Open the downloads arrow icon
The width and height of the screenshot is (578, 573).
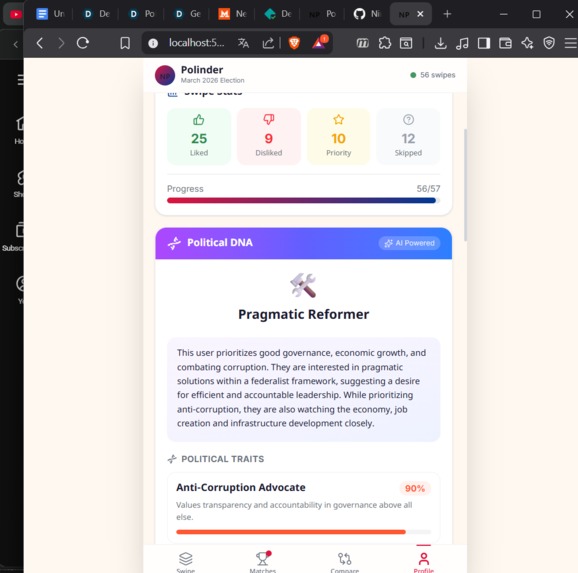click(x=441, y=43)
